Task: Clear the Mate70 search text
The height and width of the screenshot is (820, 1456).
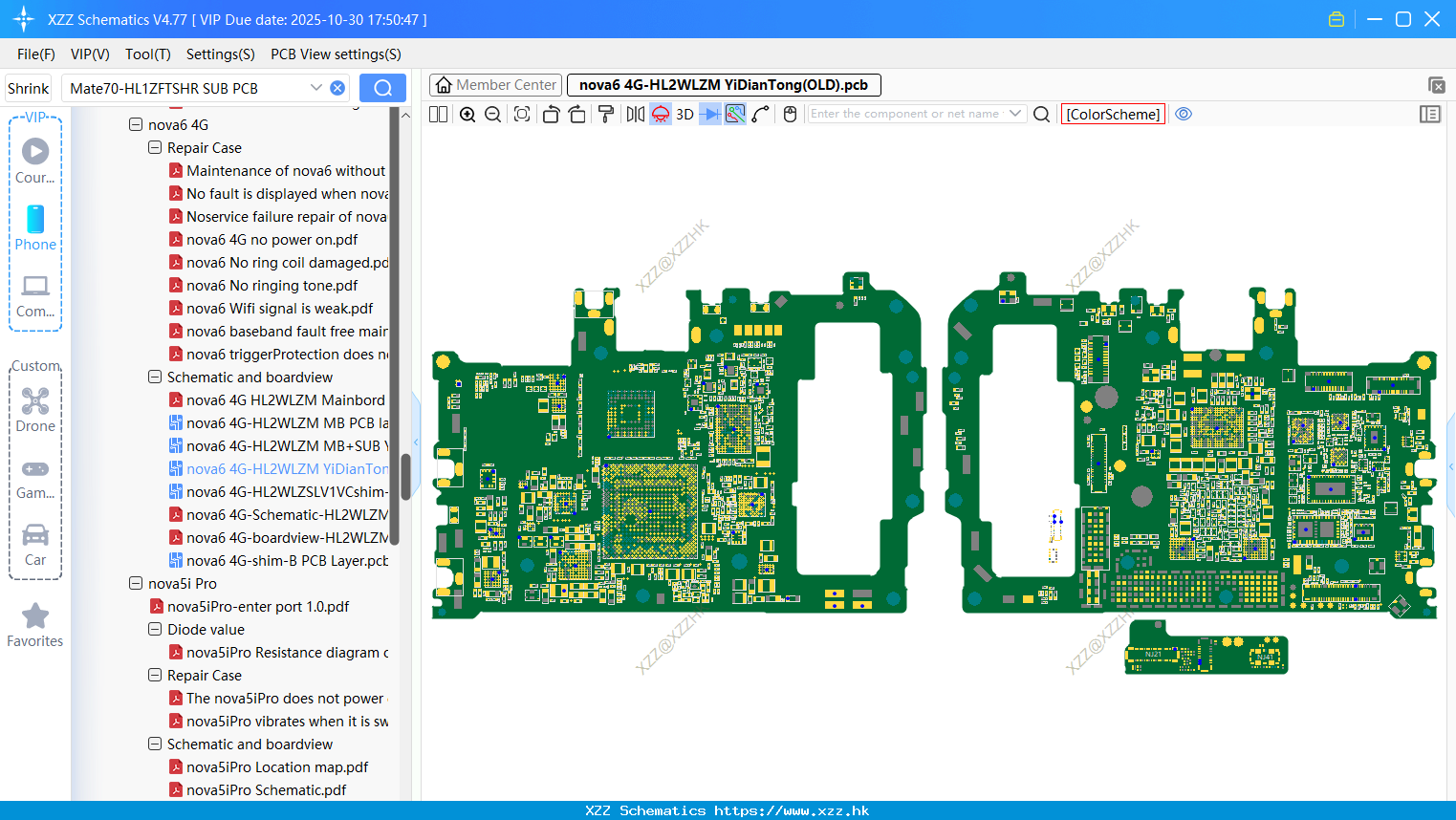Action: point(337,88)
